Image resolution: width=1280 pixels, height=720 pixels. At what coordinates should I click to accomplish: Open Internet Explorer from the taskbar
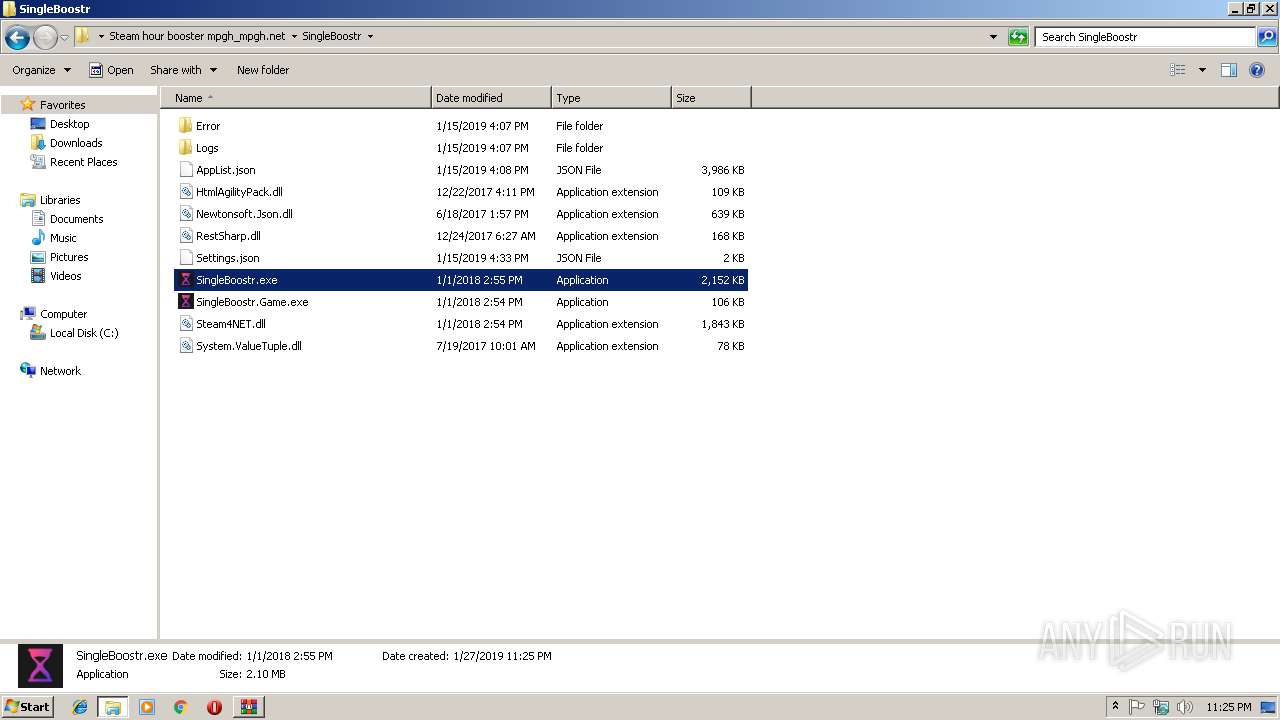click(x=80, y=707)
